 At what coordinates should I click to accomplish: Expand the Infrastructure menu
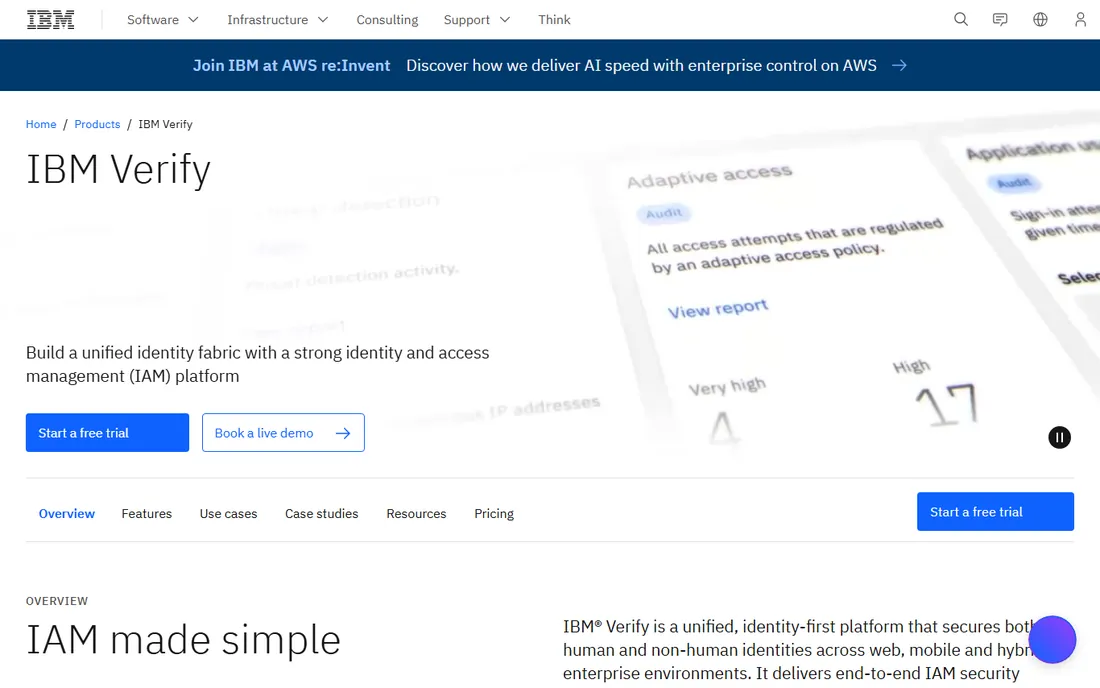coord(278,20)
